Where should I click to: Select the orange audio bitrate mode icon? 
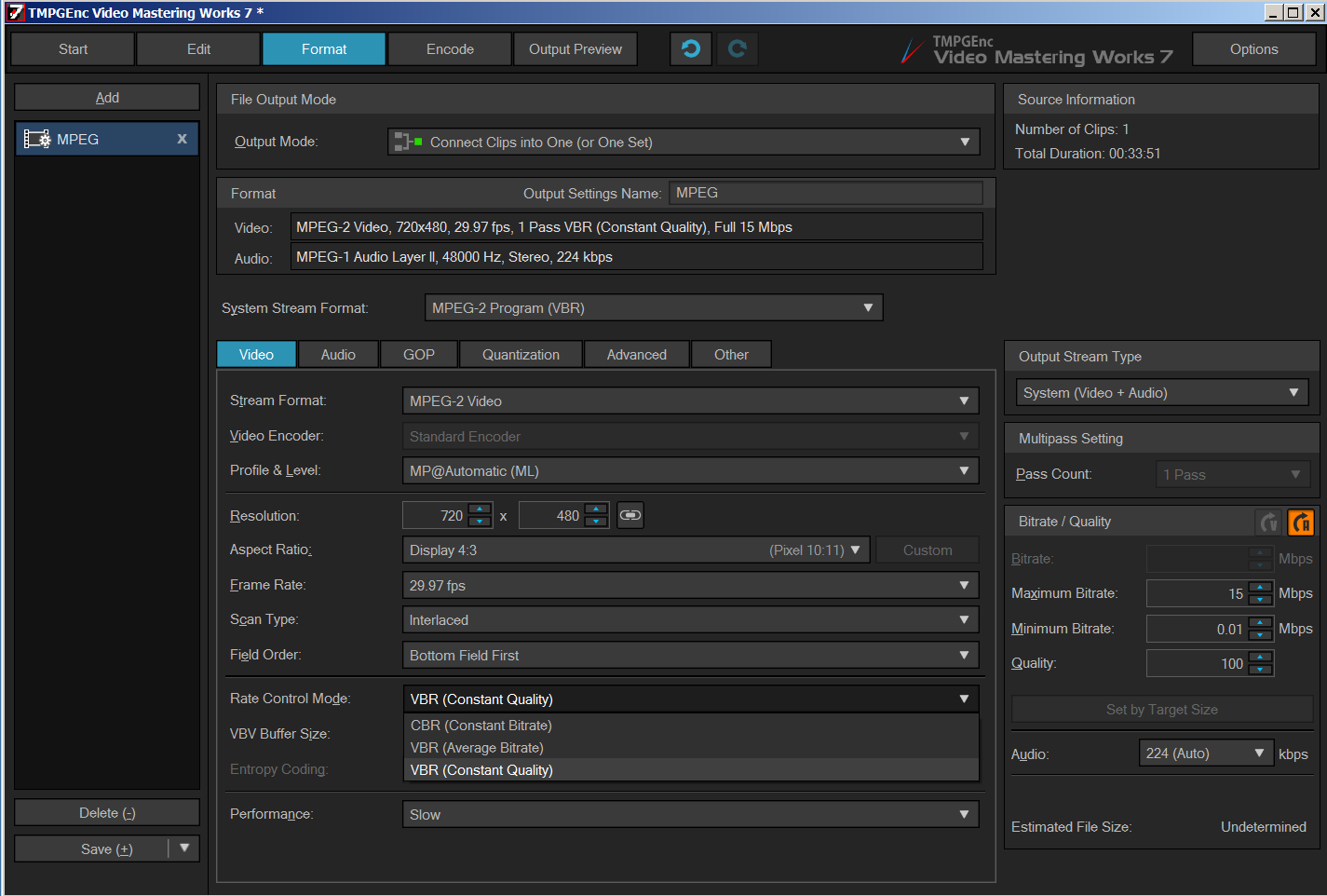[1300, 523]
